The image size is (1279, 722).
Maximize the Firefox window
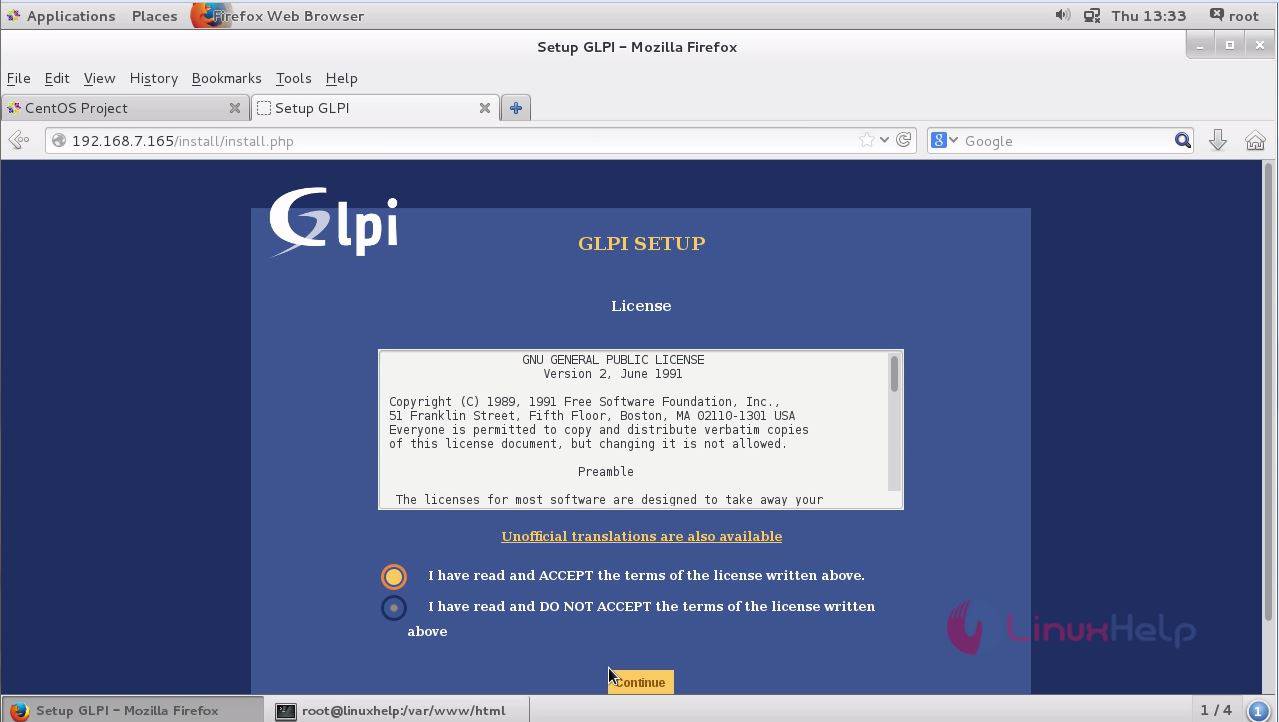click(x=1230, y=45)
